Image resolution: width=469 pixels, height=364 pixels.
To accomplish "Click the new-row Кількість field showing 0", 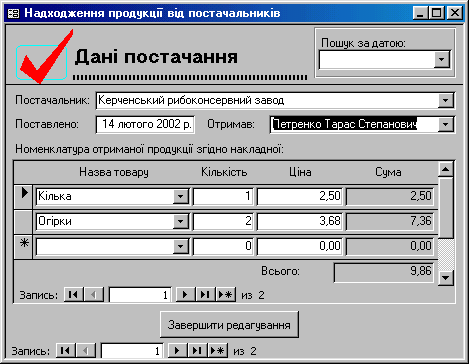I will point(223,246).
